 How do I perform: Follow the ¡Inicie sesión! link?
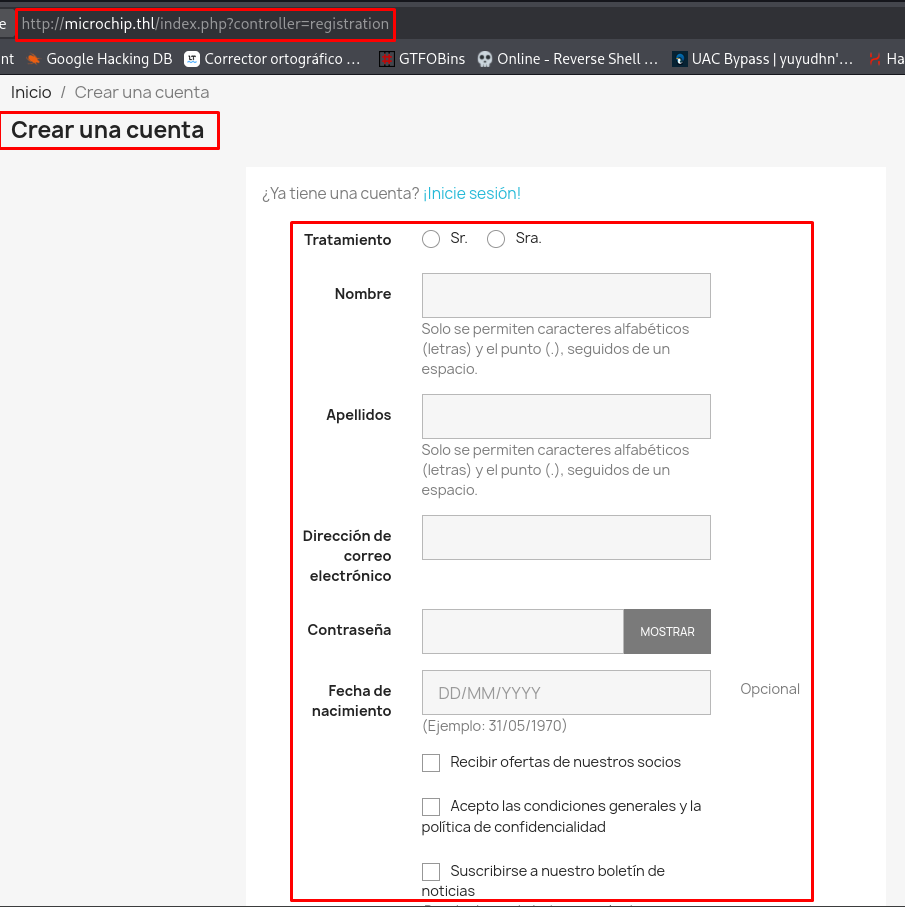click(472, 194)
